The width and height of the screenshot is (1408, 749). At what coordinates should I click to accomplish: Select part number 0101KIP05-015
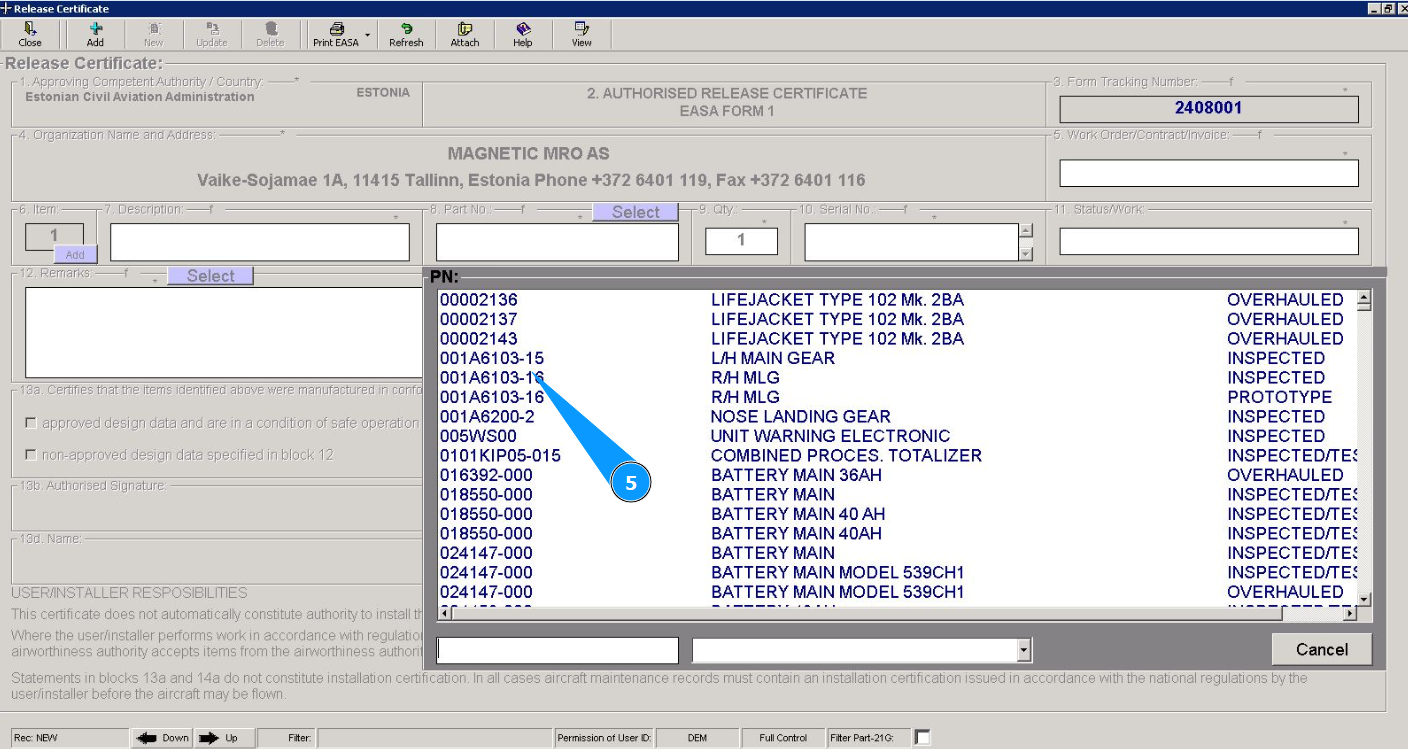pos(500,456)
